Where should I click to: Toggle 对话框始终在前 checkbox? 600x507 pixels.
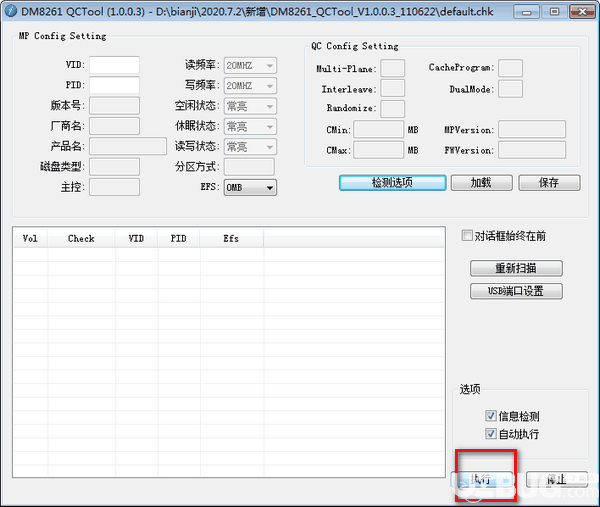click(x=467, y=235)
